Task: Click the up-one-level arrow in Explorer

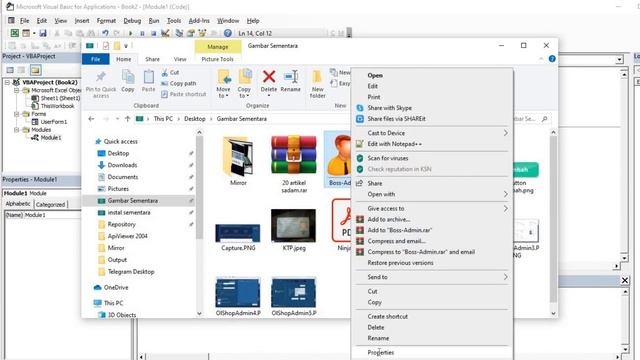Action: [x=127, y=119]
